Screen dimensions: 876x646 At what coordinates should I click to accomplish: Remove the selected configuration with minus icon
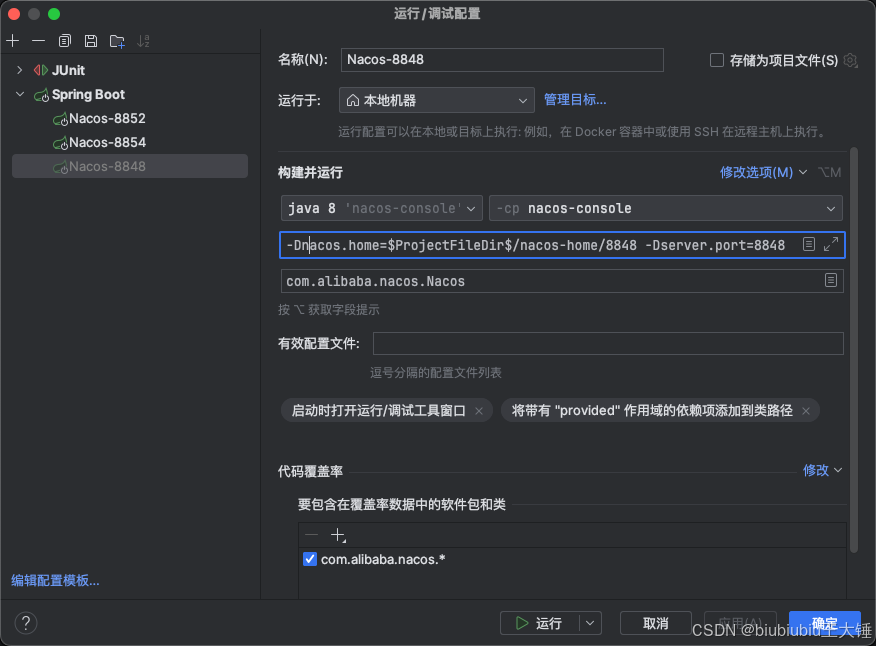pyautogui.click(x=38, y=41)
